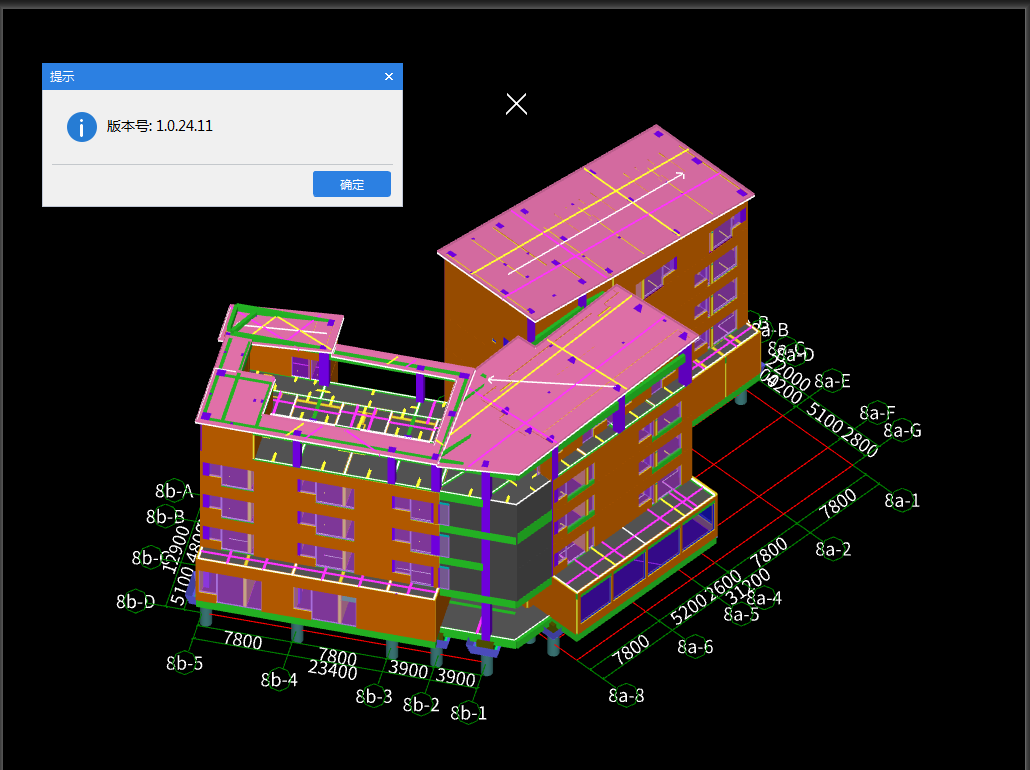The height and width of the screenshot is (770, 1030).
Task: Click the 5200 dimension text
Action: [688, 608]
